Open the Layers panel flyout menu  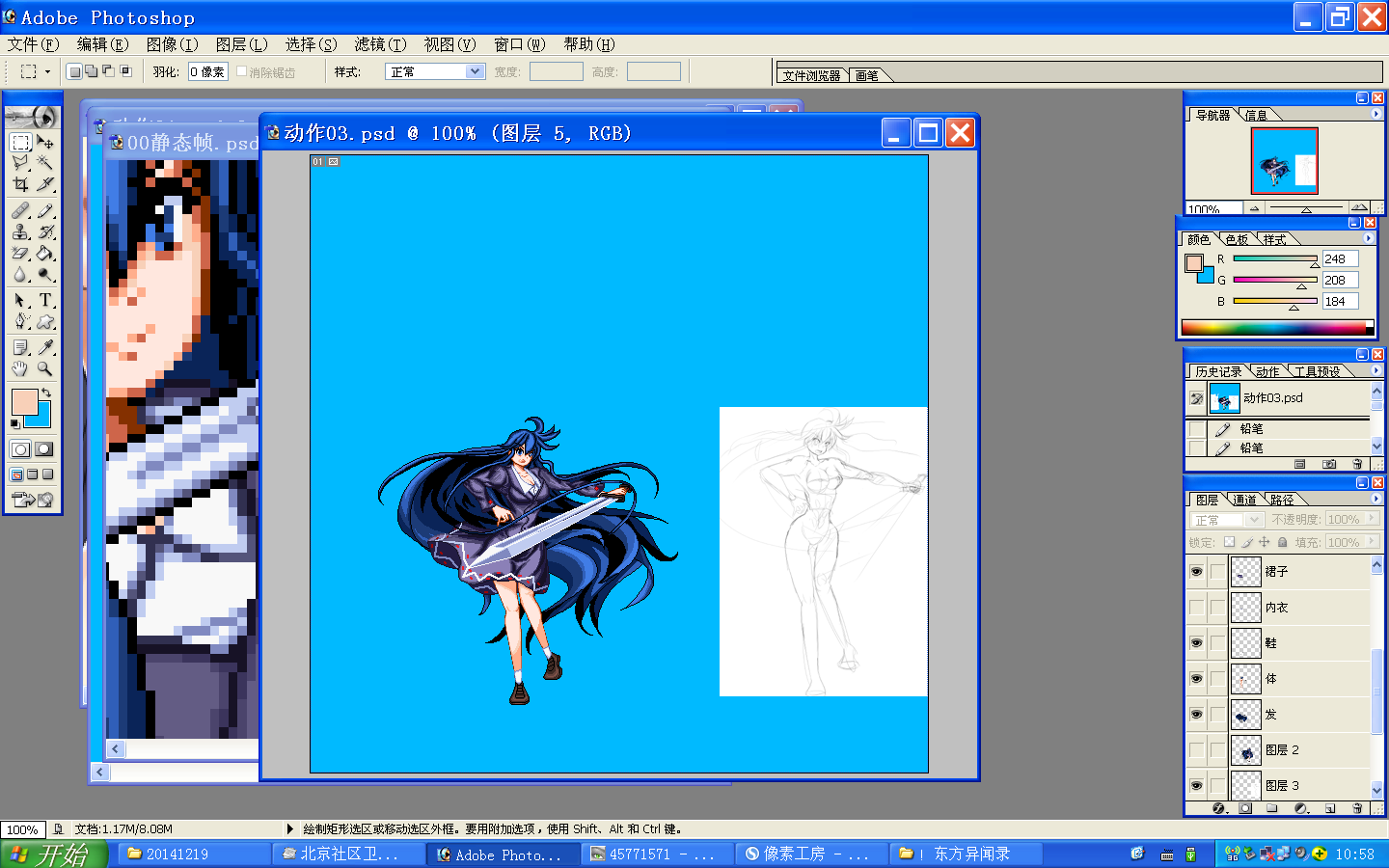click(x=1375, y=499)
